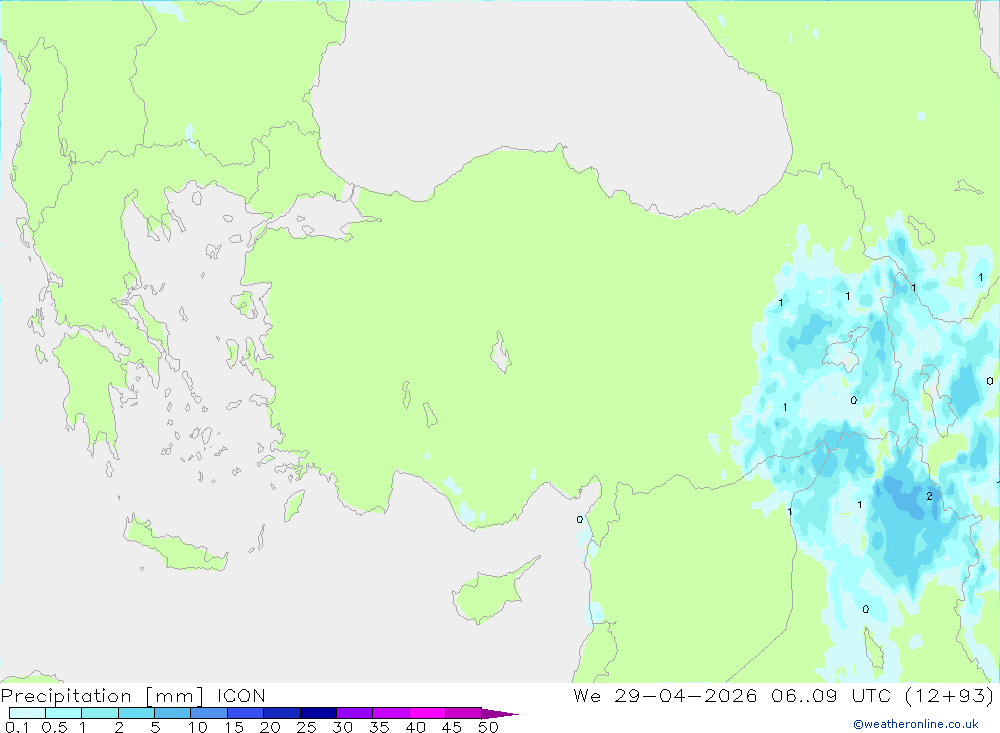Click the "(12+93)" forecast run text
The height and width of the screenshot is (733, 1000).
949,696
